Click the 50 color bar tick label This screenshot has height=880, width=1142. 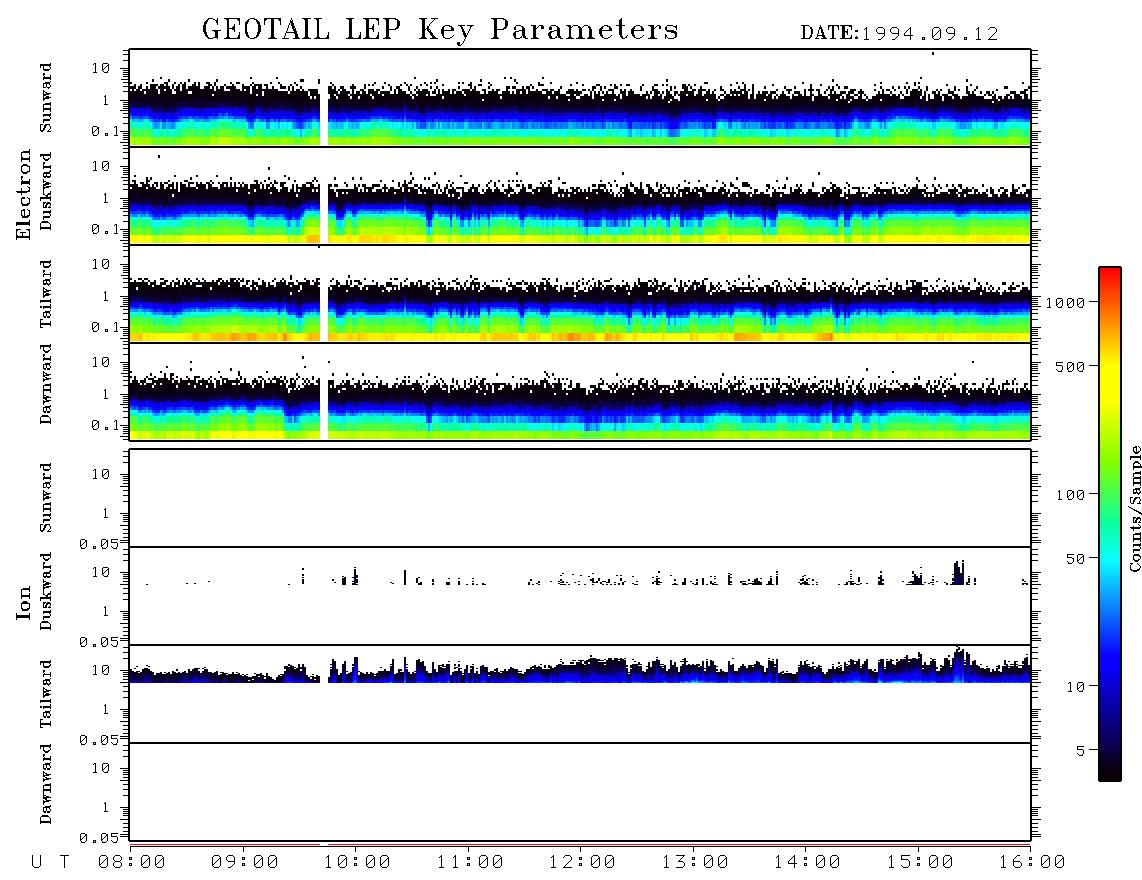coord(1075,559)
